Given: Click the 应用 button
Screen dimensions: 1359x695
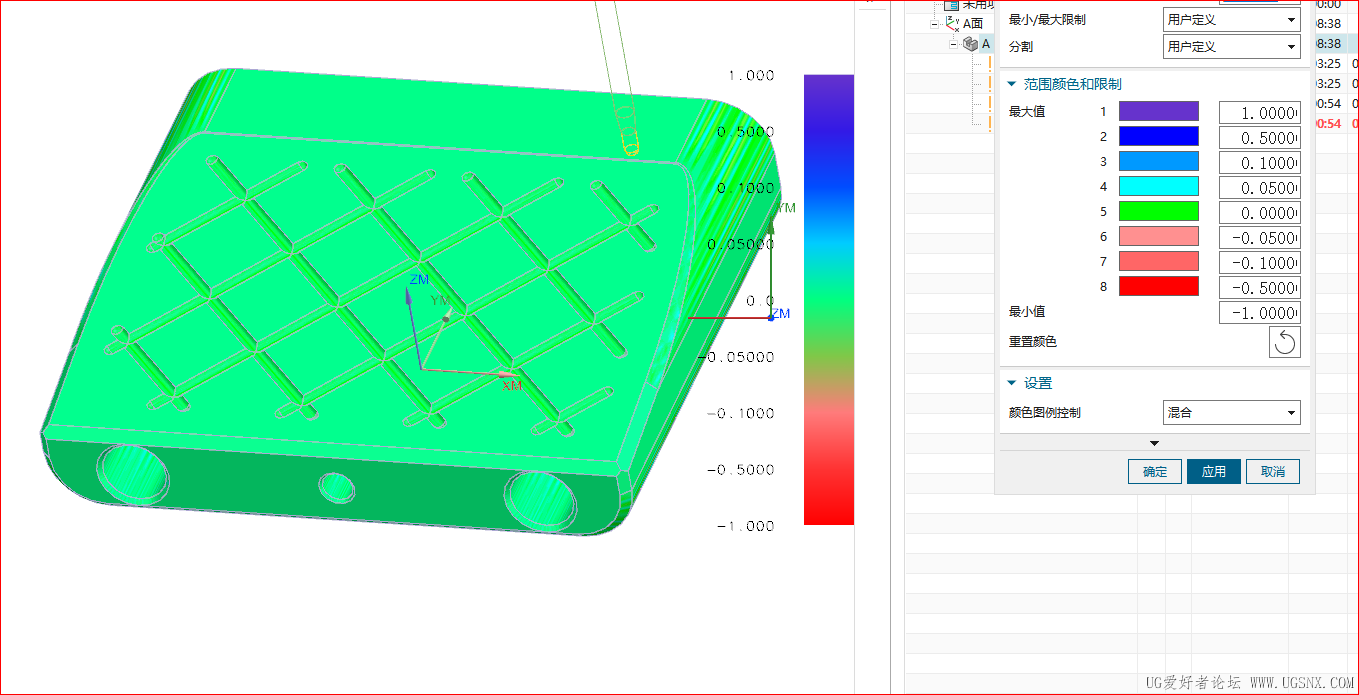Looking at the screenshot, I should click(x=1213, y=471).
